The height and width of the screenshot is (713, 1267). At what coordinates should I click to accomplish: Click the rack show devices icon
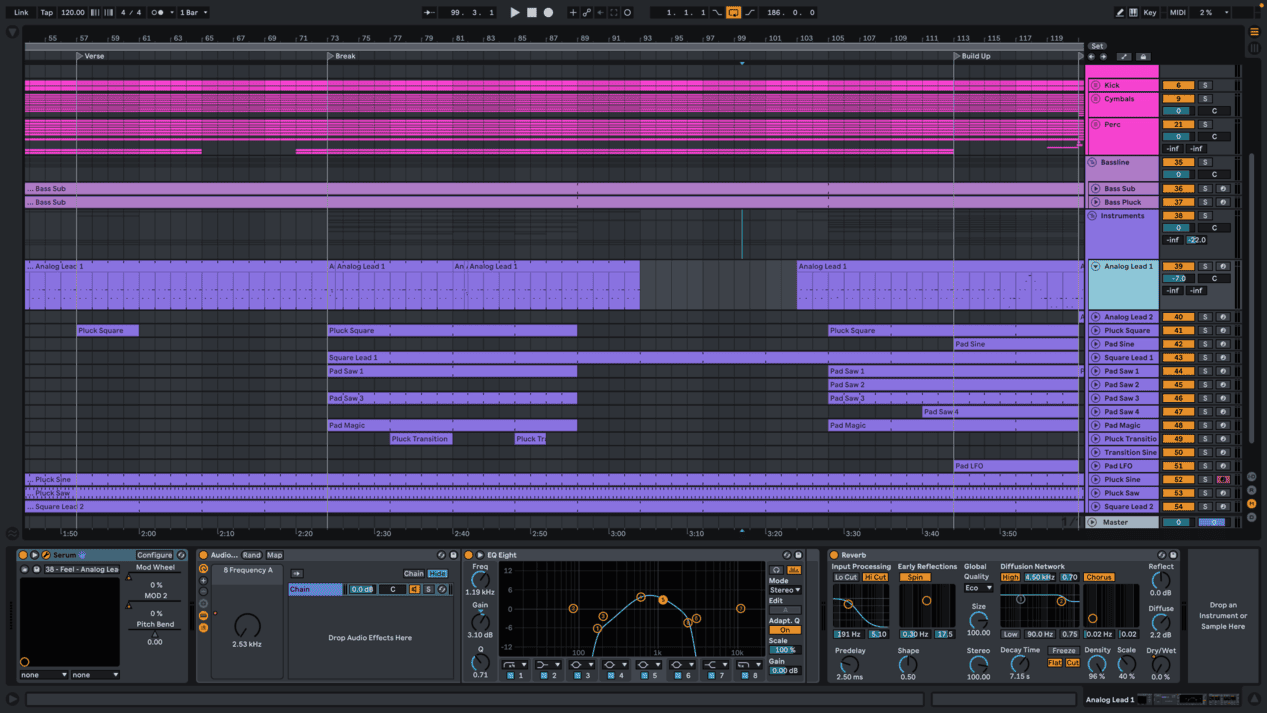point(203,628)
